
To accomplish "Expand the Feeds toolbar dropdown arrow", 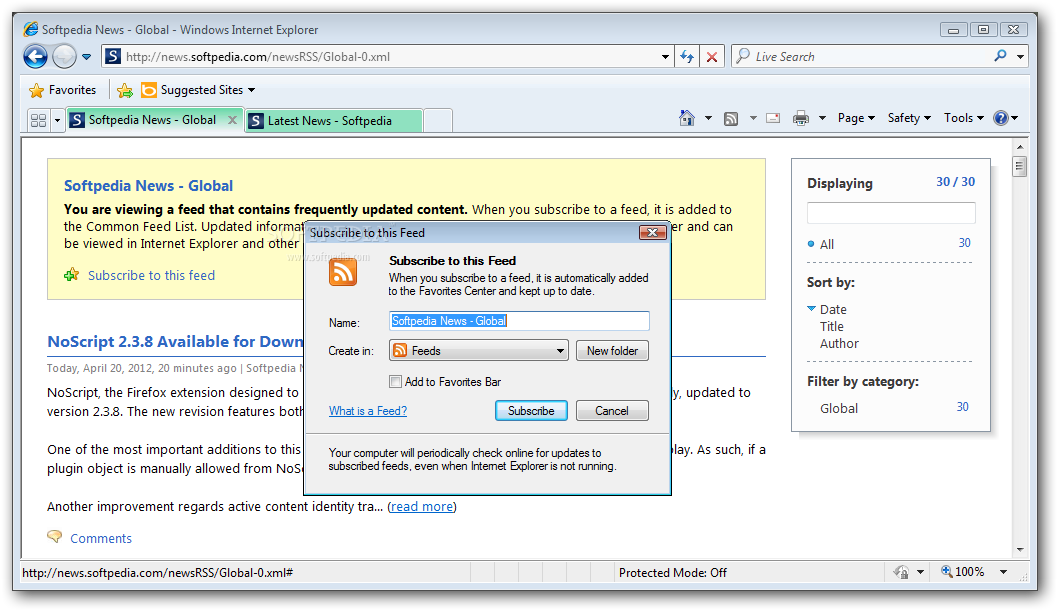I will (753, 119).
